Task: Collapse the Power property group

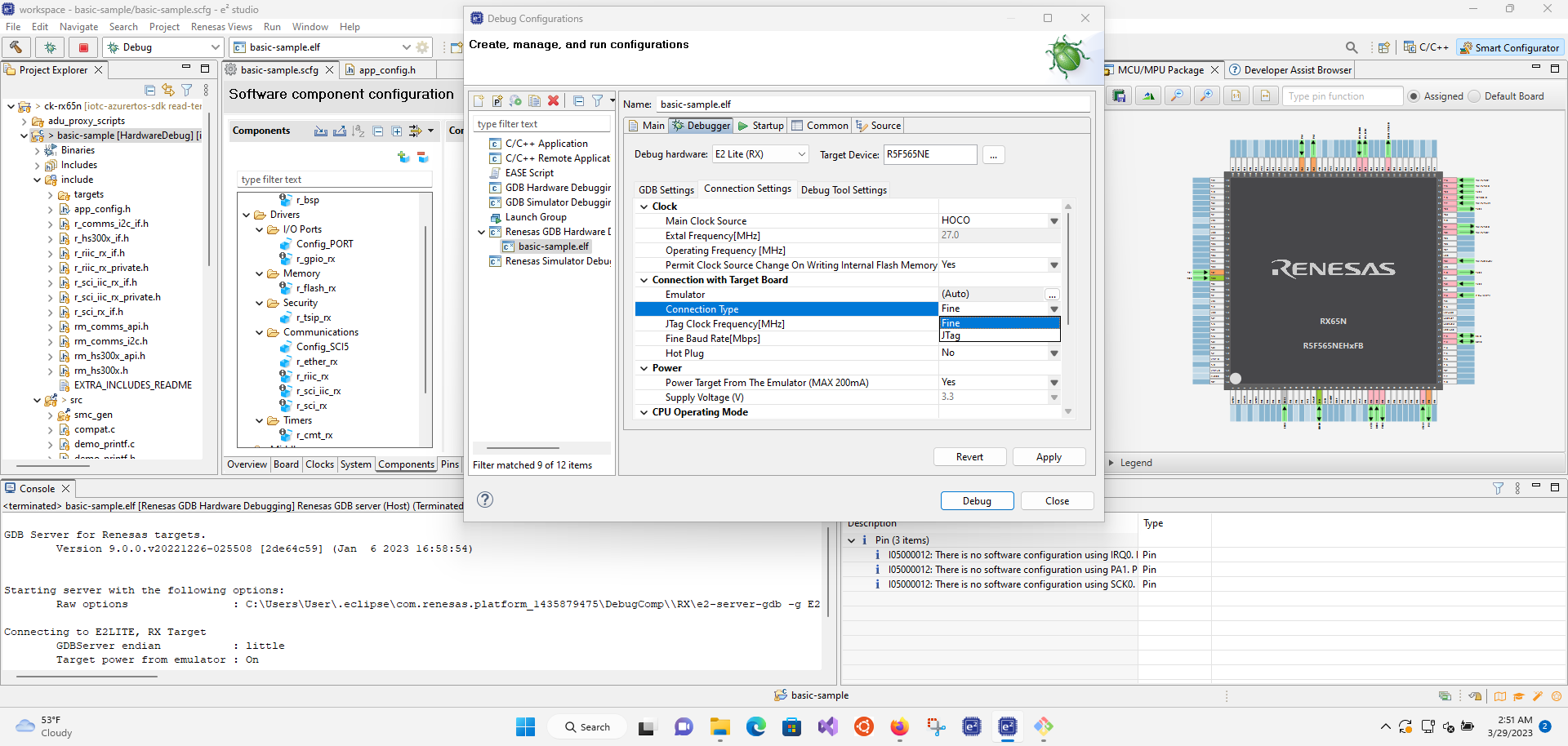Action: tap(644, 369)
